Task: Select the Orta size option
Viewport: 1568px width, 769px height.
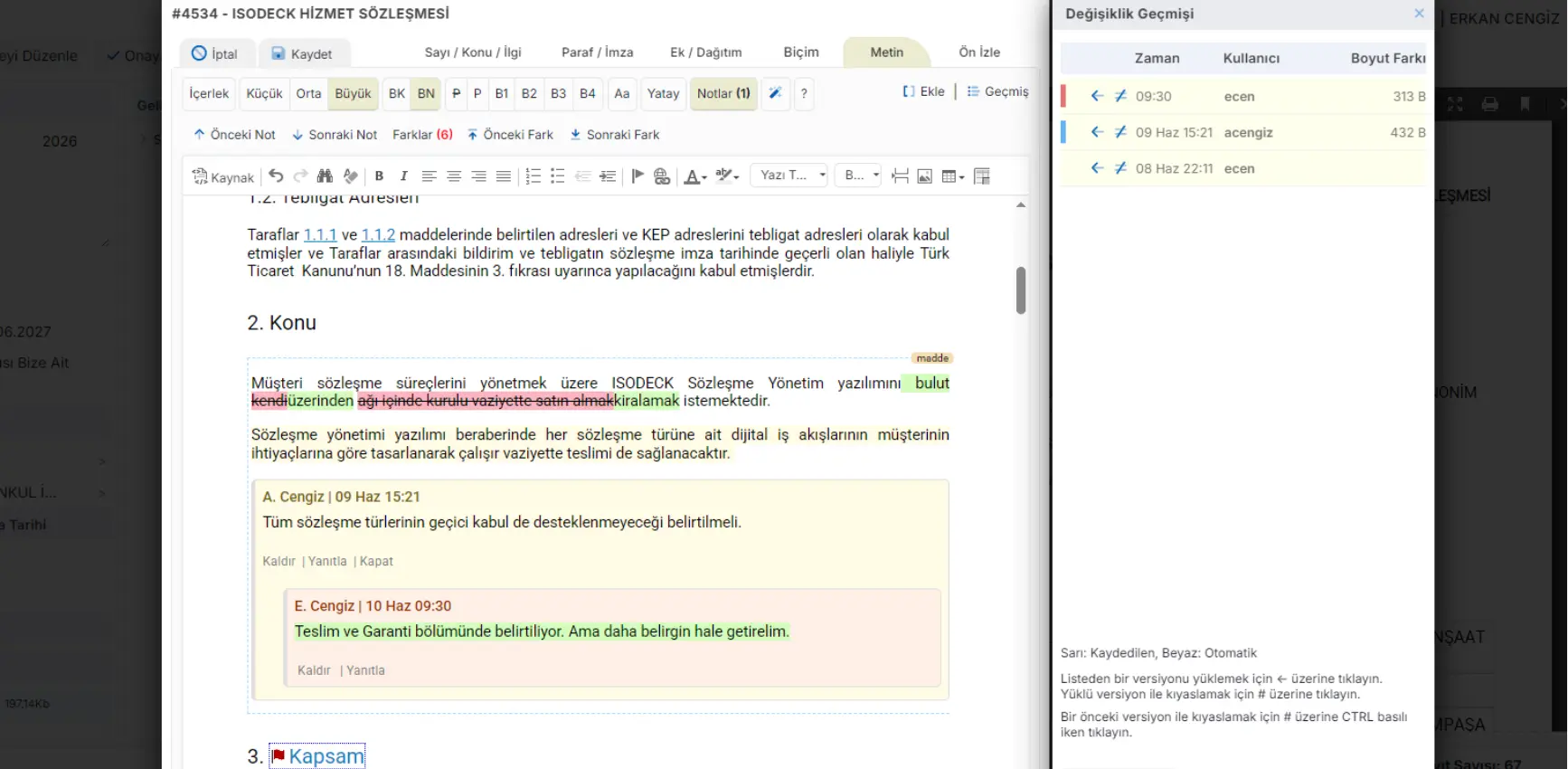Action: point(308,93)
